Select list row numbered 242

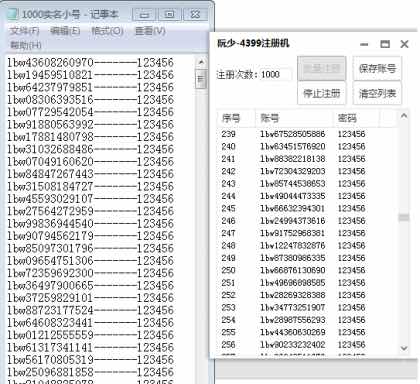pyautogui.click(x=307, y=171)
